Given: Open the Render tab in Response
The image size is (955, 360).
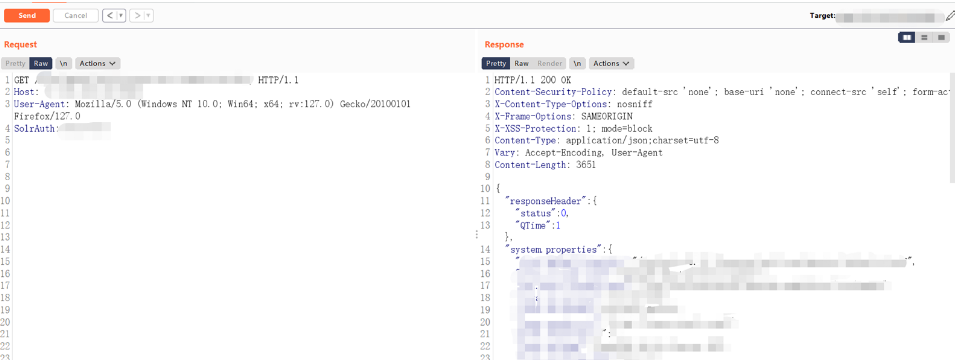Looking at the screenshot, I should 549,63.
